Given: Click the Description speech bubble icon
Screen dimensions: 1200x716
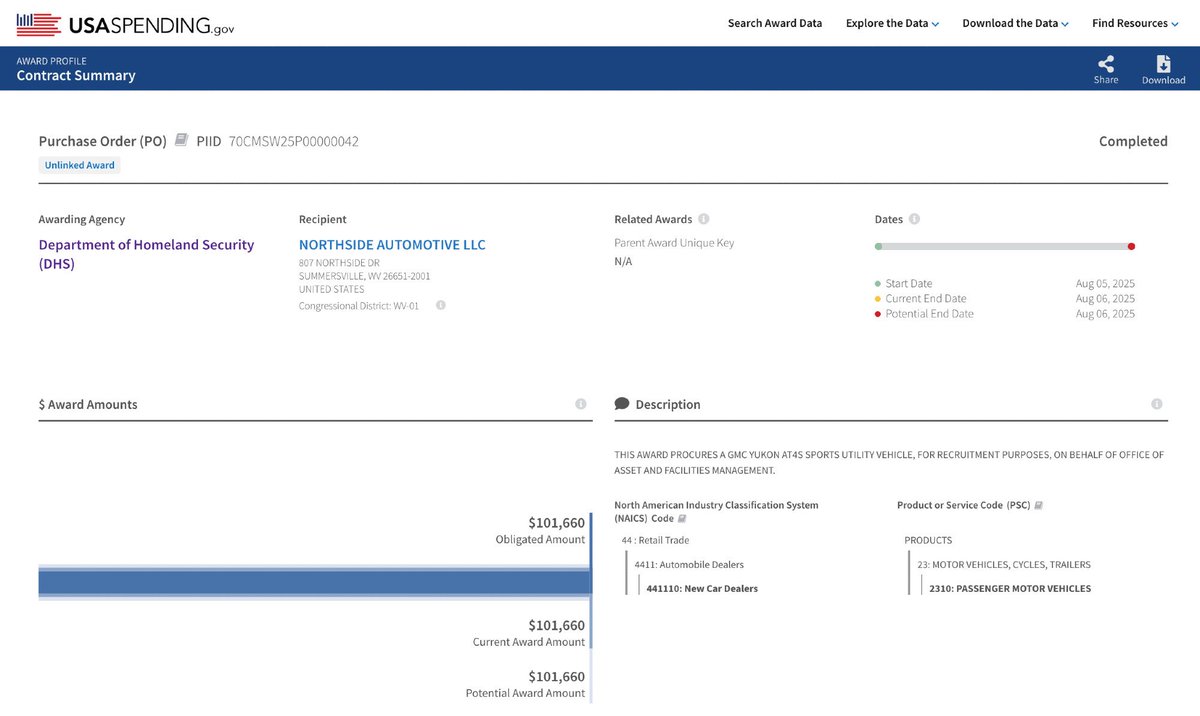Looking at the screenshot, I should click(622, 404).
